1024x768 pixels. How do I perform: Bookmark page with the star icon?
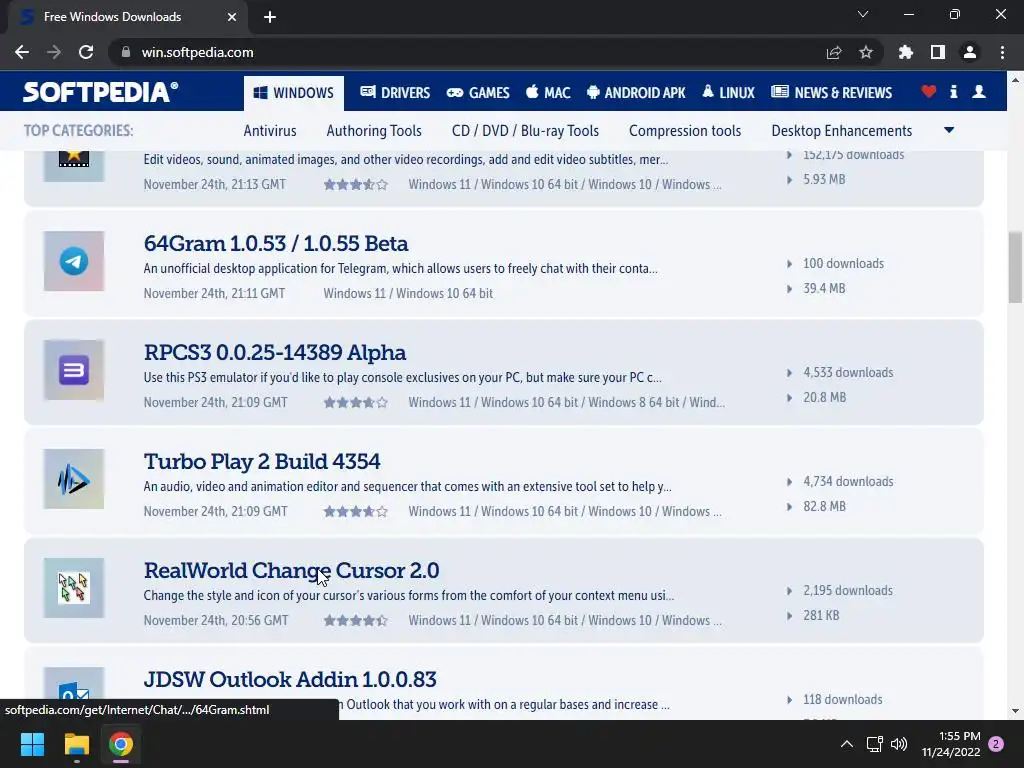[866, 52]
